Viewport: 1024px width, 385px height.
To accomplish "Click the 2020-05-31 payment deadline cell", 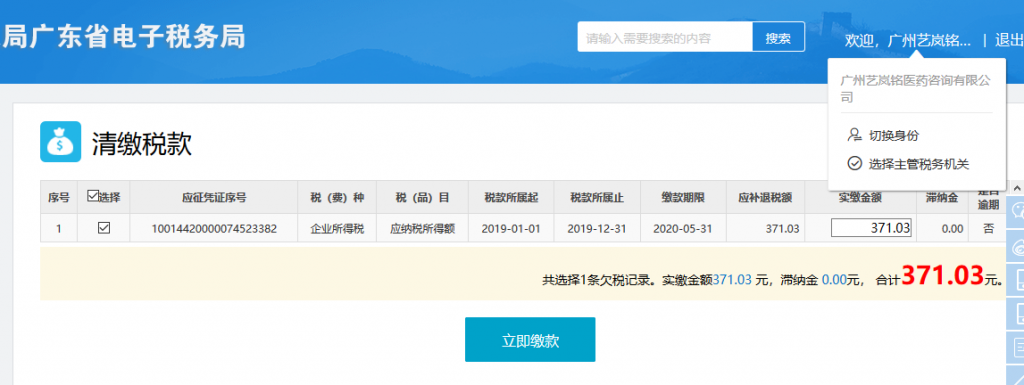I will click(683, 228).
